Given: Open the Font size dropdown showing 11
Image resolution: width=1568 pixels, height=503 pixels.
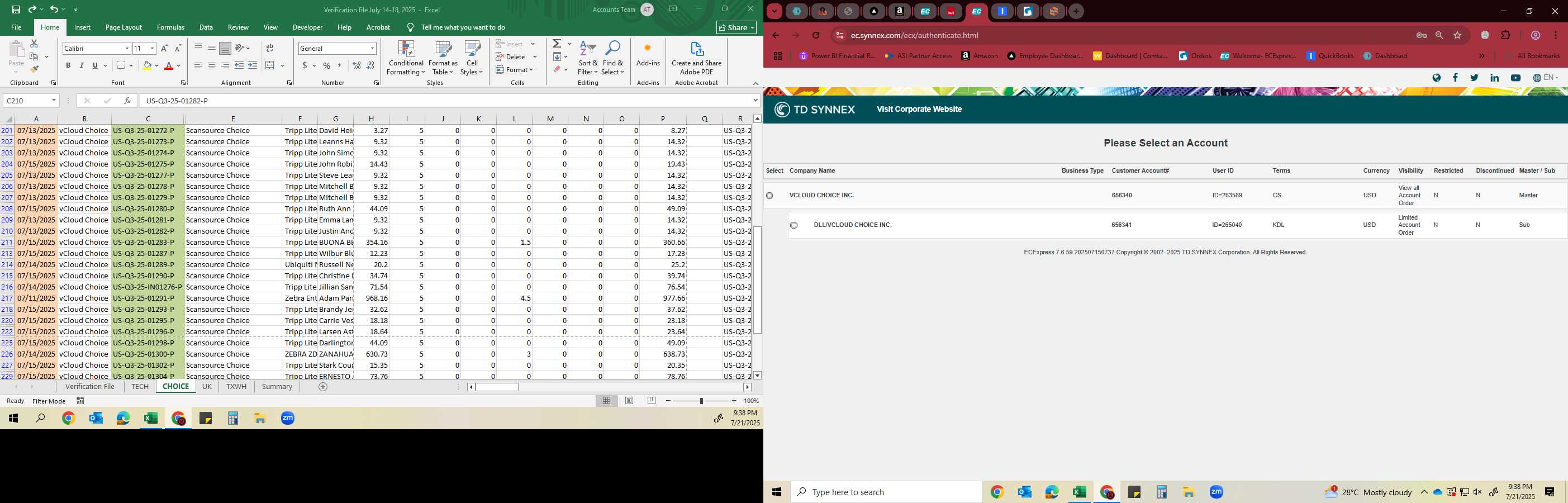Looking at the screenshot, I should [x=152, y=48].
